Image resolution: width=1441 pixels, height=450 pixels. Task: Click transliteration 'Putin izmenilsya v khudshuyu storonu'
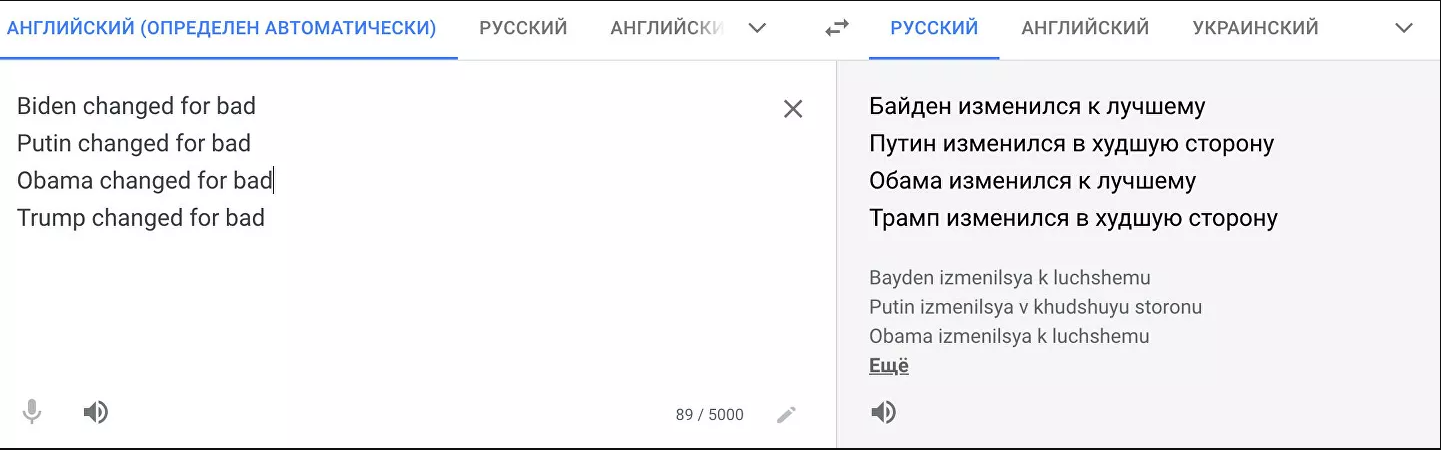coord(1035,307)
